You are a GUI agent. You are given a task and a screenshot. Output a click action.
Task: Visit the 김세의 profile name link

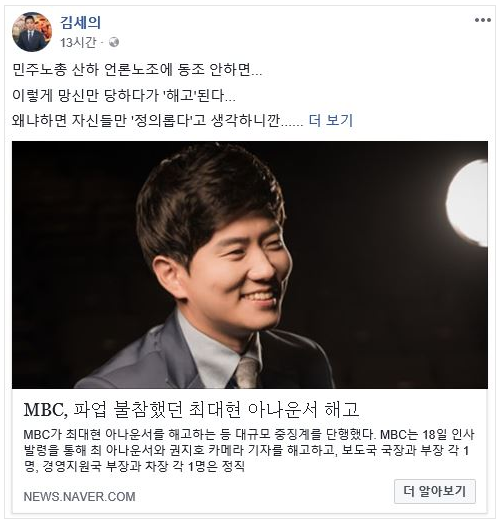pyautogui.click(x=80, y=23)
